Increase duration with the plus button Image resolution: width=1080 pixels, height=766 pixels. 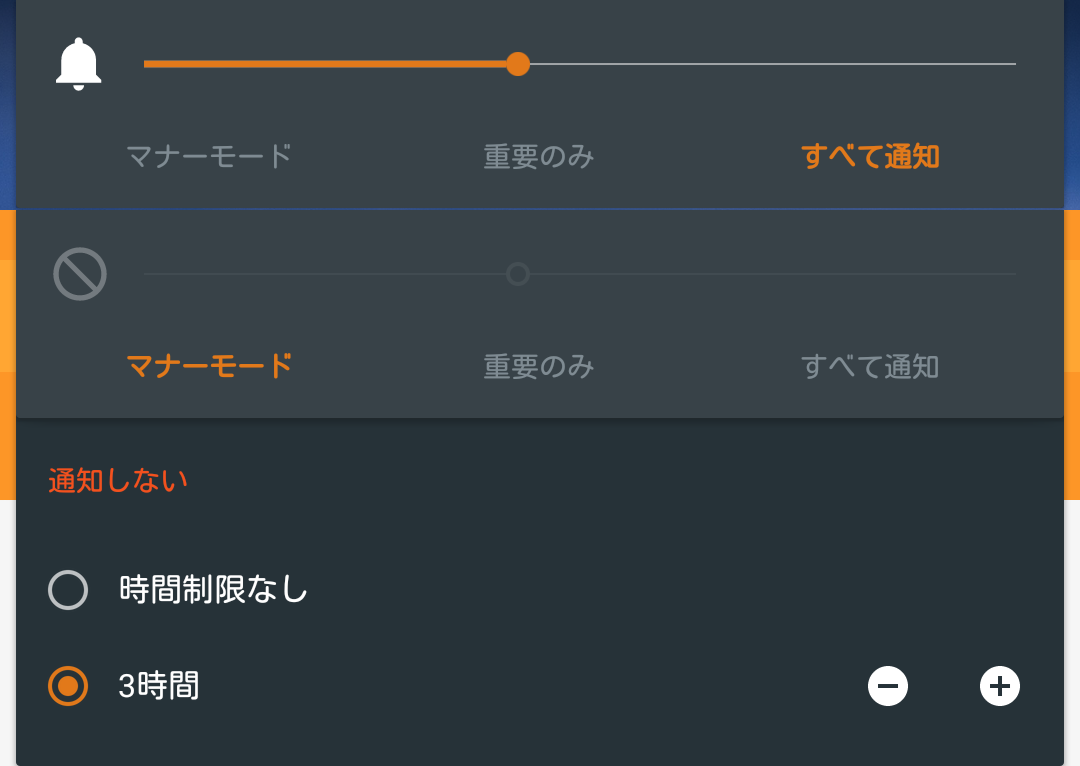coord(999,686)
